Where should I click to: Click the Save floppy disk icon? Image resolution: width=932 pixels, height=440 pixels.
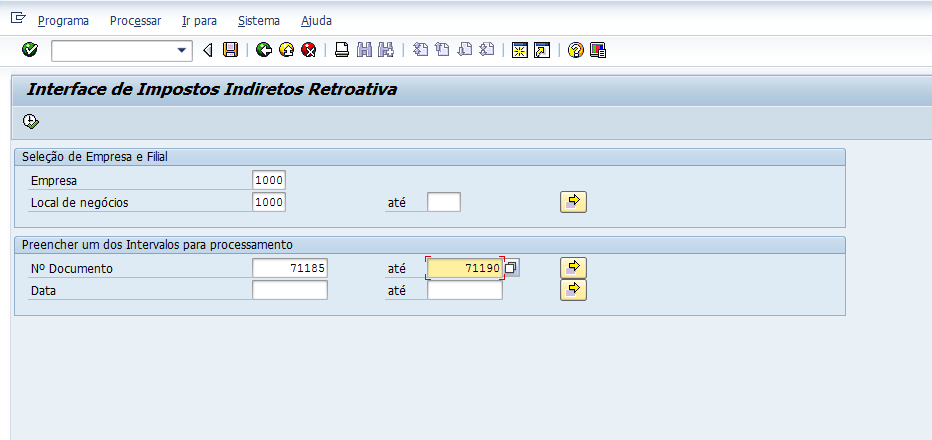pos(231,50)
